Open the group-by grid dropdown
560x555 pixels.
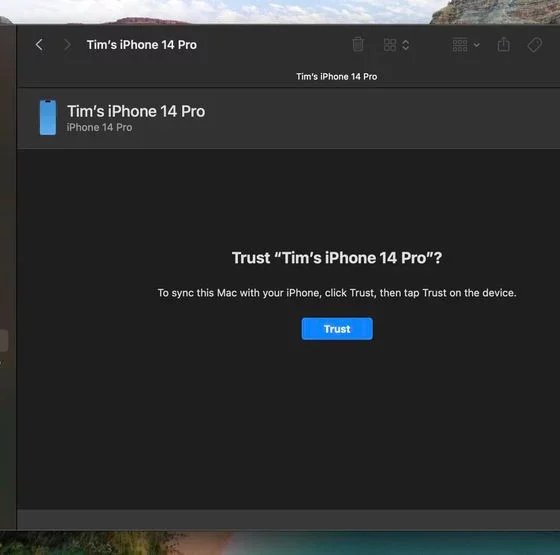tap(466, 45)
